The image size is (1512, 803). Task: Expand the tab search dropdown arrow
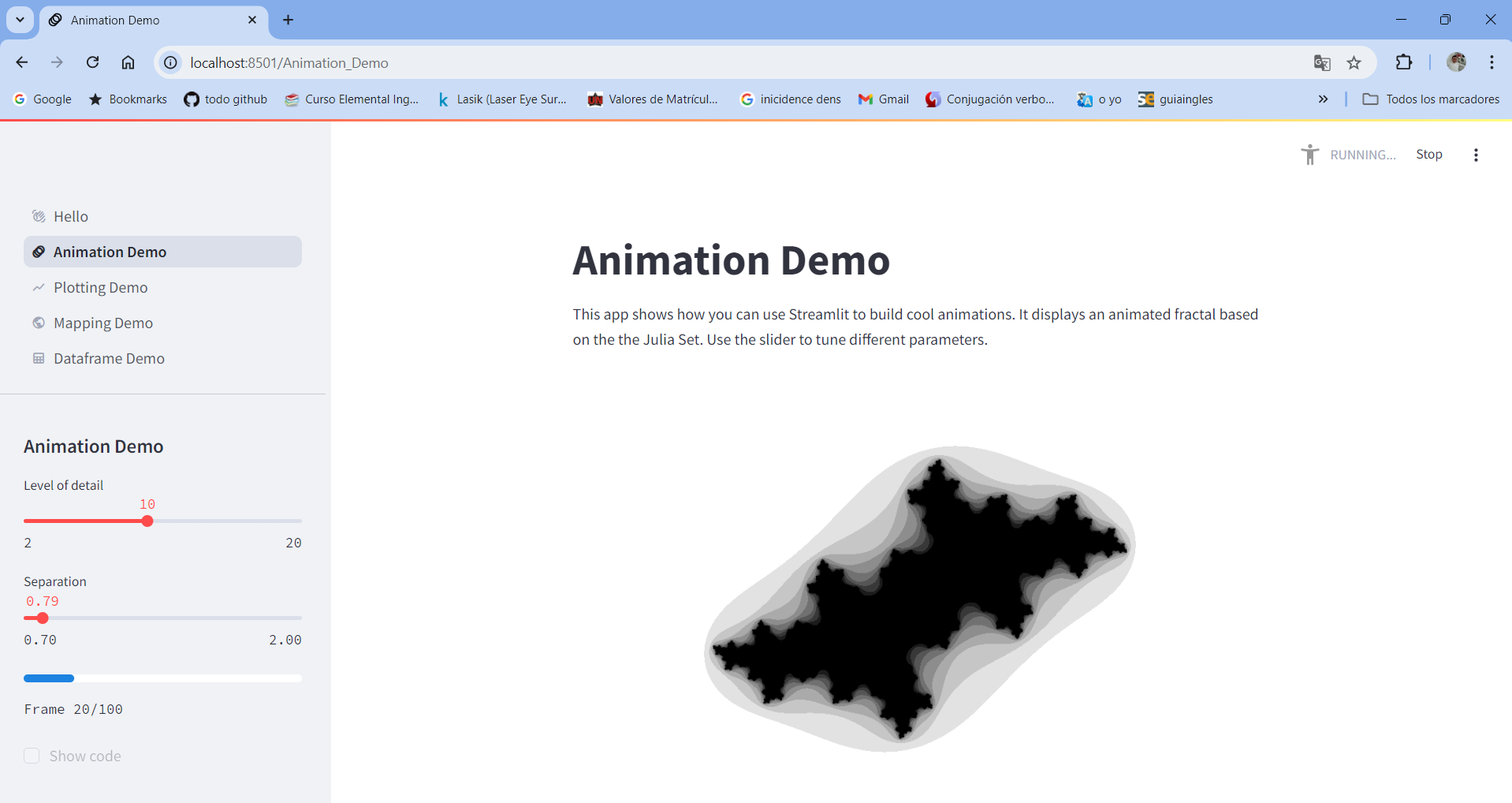pyautogui.click(x=20, y=20)
